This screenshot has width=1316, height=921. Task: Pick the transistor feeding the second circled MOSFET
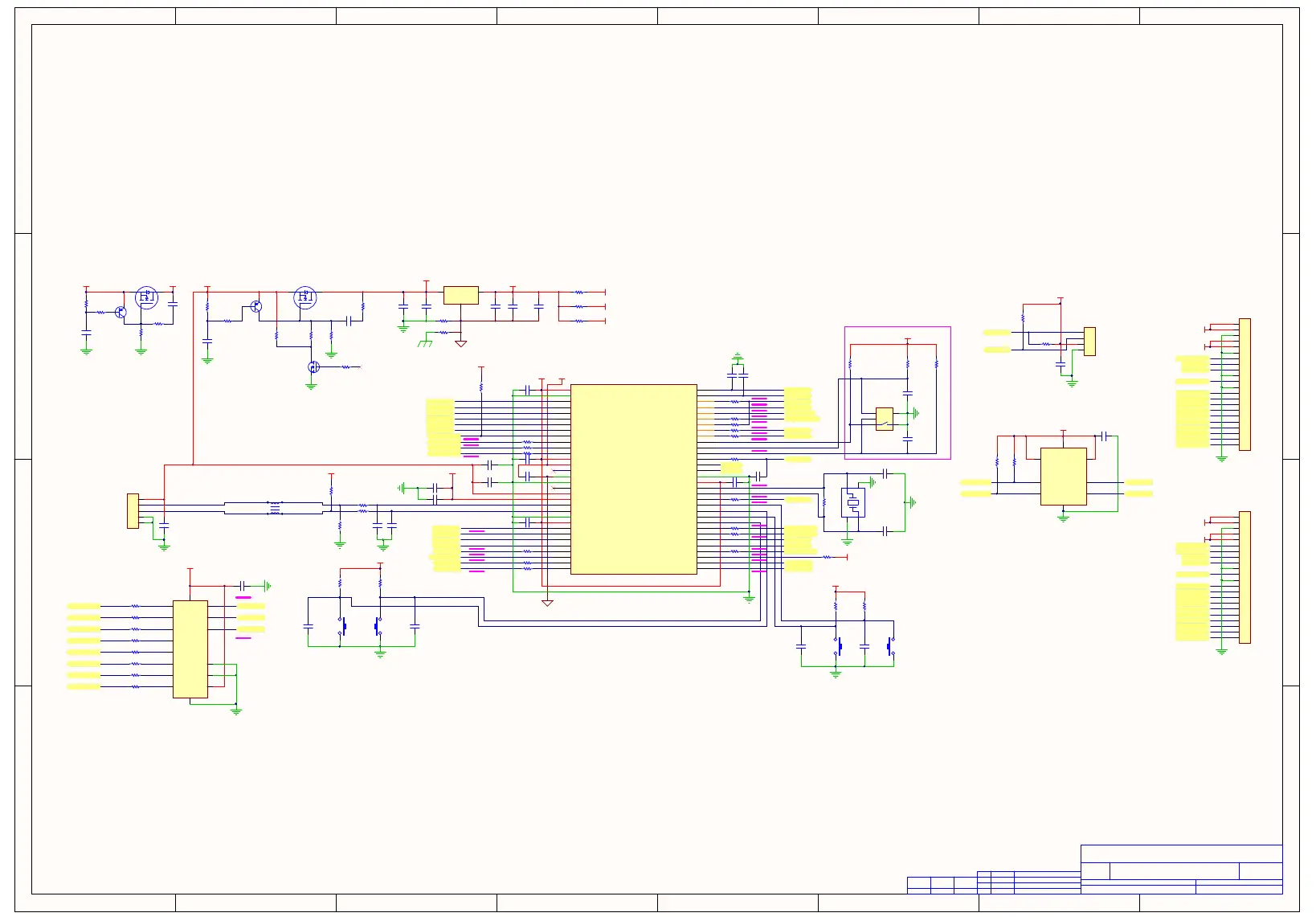pos(255,306)
